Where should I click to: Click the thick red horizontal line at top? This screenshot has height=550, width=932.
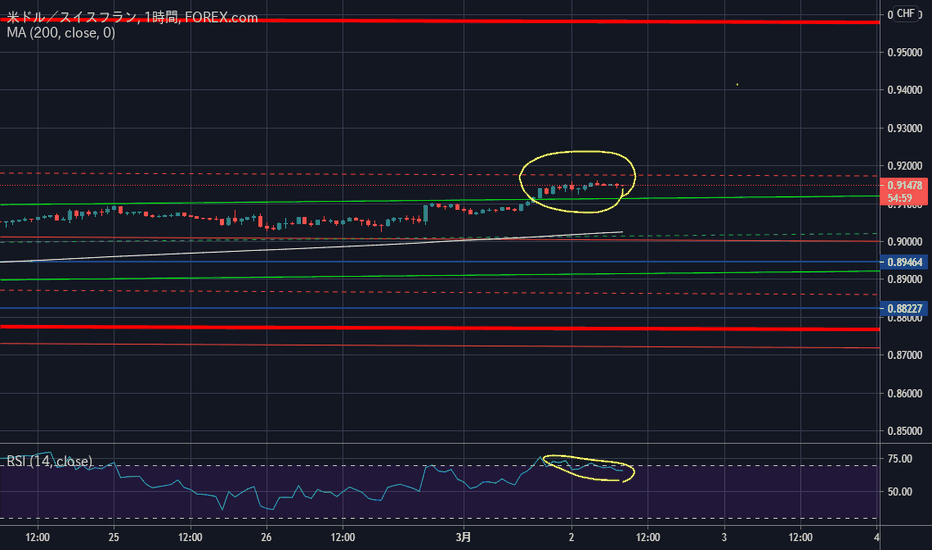440,21
